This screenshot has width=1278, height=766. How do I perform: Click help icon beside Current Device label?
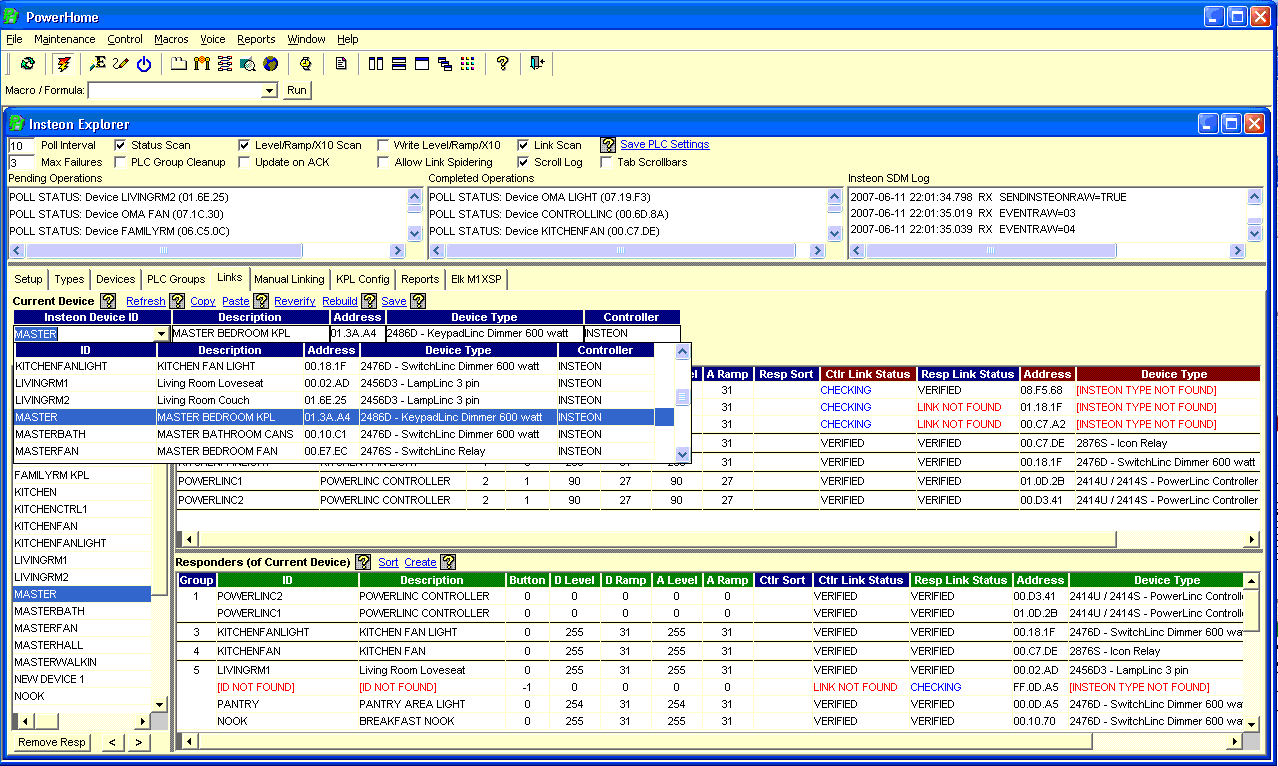click(109, 301)
